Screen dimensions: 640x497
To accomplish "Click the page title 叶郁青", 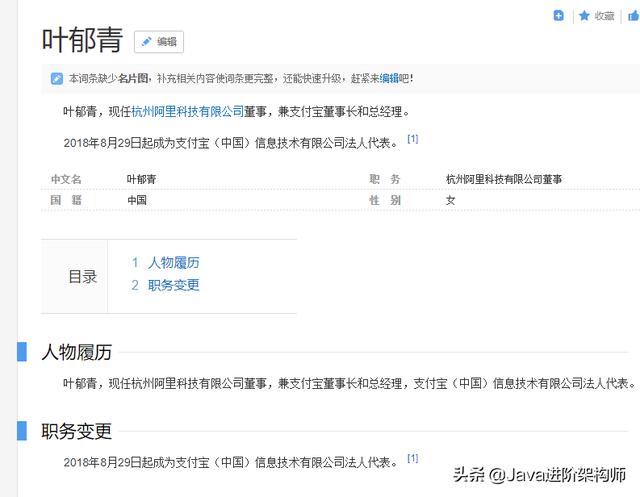I will (x=82, y=40).
